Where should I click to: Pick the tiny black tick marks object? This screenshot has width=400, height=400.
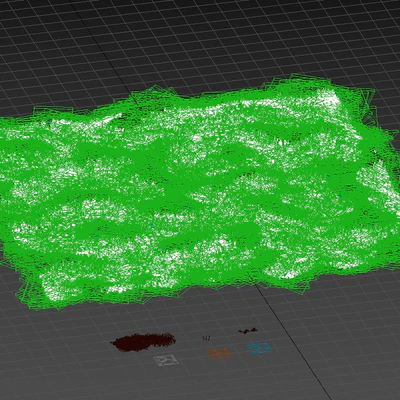207,338
